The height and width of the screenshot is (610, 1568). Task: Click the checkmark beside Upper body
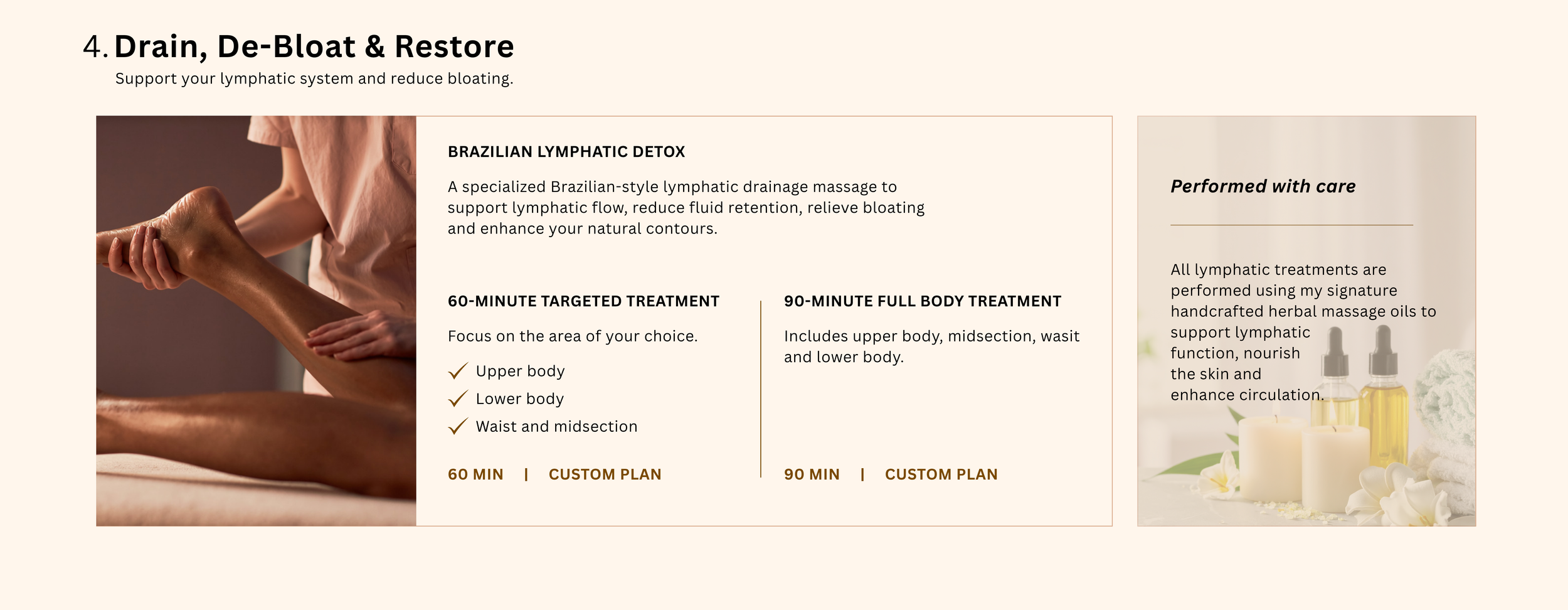coord(458,371)
